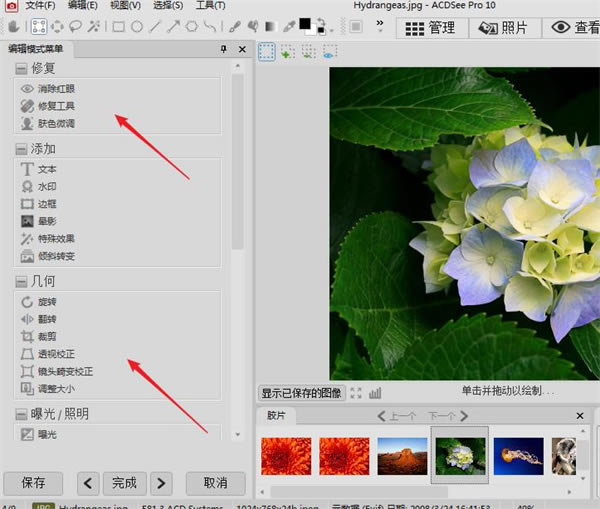This screenshot has width=600, height=509.
Task: Open color reset dropdown arrow
Action: pyautogui.click(x=331, y=30)
